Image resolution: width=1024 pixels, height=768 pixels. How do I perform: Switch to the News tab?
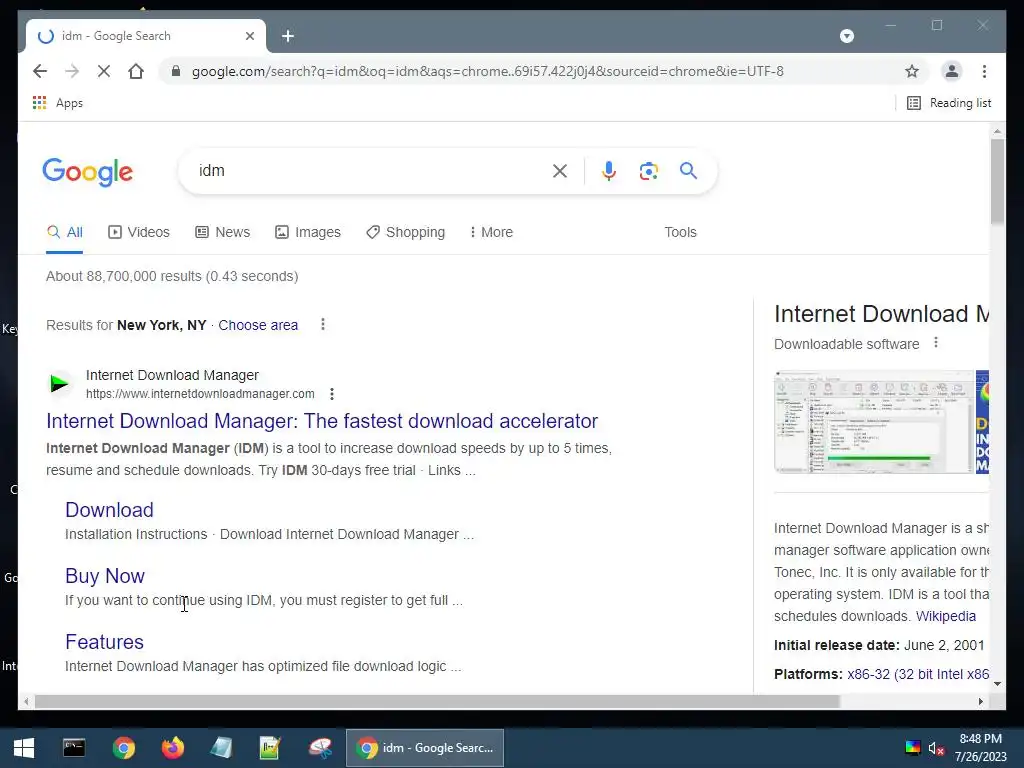tap(223, 232)
